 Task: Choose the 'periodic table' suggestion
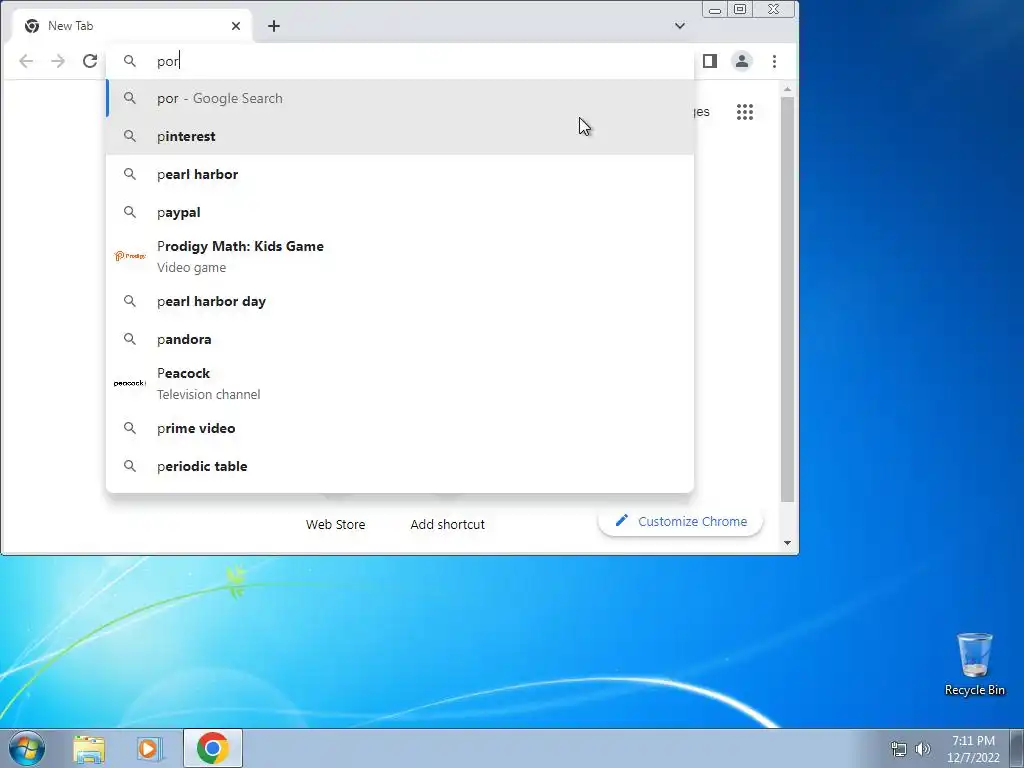click(400, 466)
